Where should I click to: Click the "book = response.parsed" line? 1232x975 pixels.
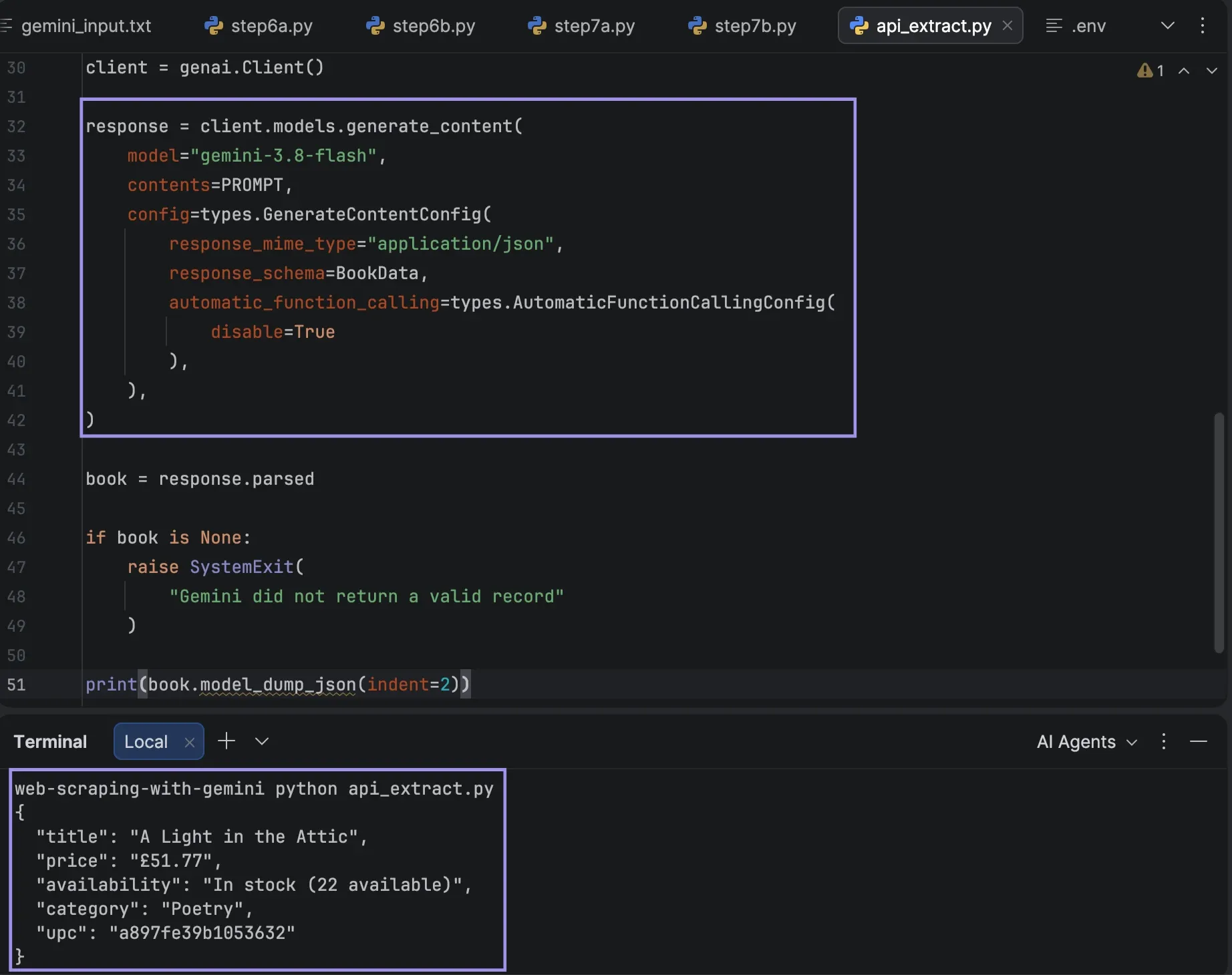coord(200,479)
